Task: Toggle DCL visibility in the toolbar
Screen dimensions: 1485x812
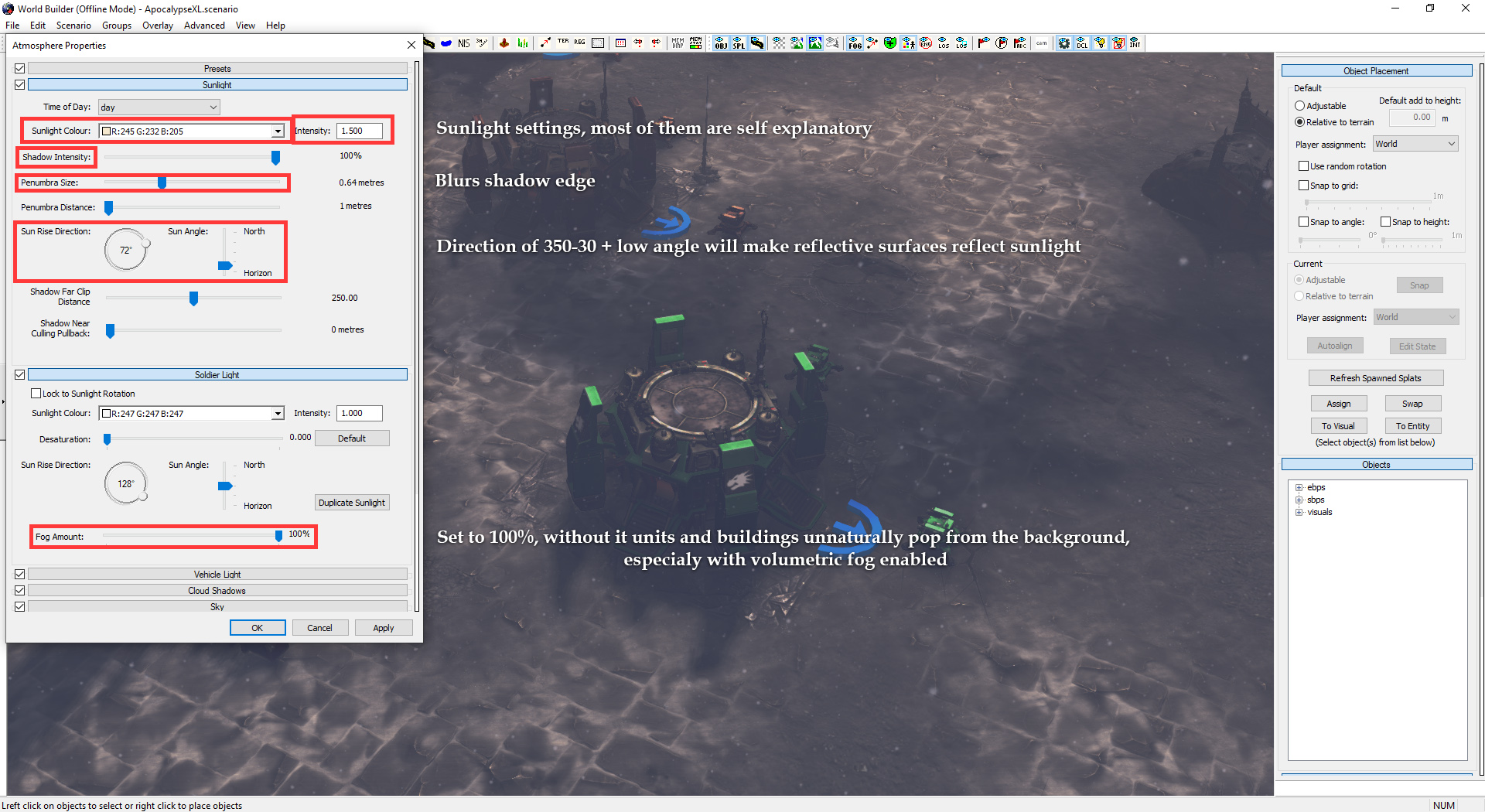Action: coord(1082,43)
